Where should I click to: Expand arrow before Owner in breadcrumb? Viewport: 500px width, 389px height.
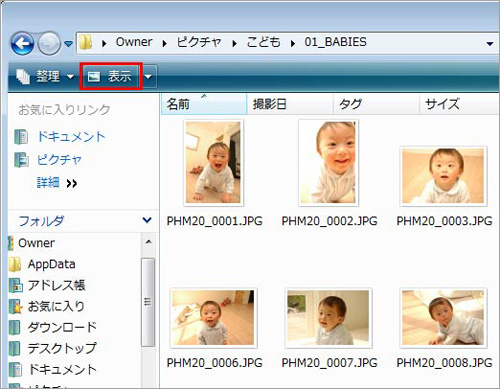coord(104,43)
